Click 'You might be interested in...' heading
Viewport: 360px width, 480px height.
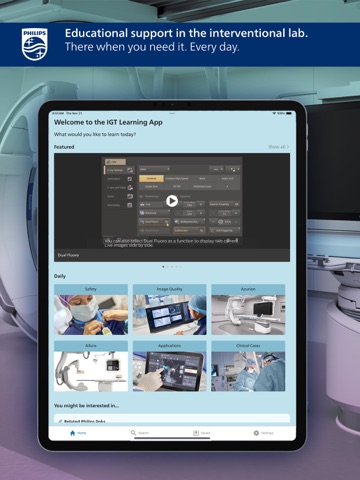click(87, 406)
